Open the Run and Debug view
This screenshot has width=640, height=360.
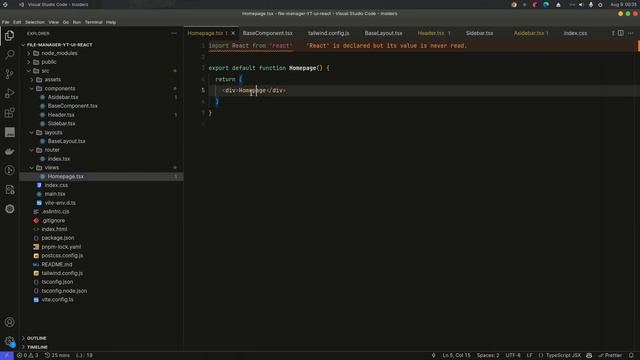pos(9,93)
